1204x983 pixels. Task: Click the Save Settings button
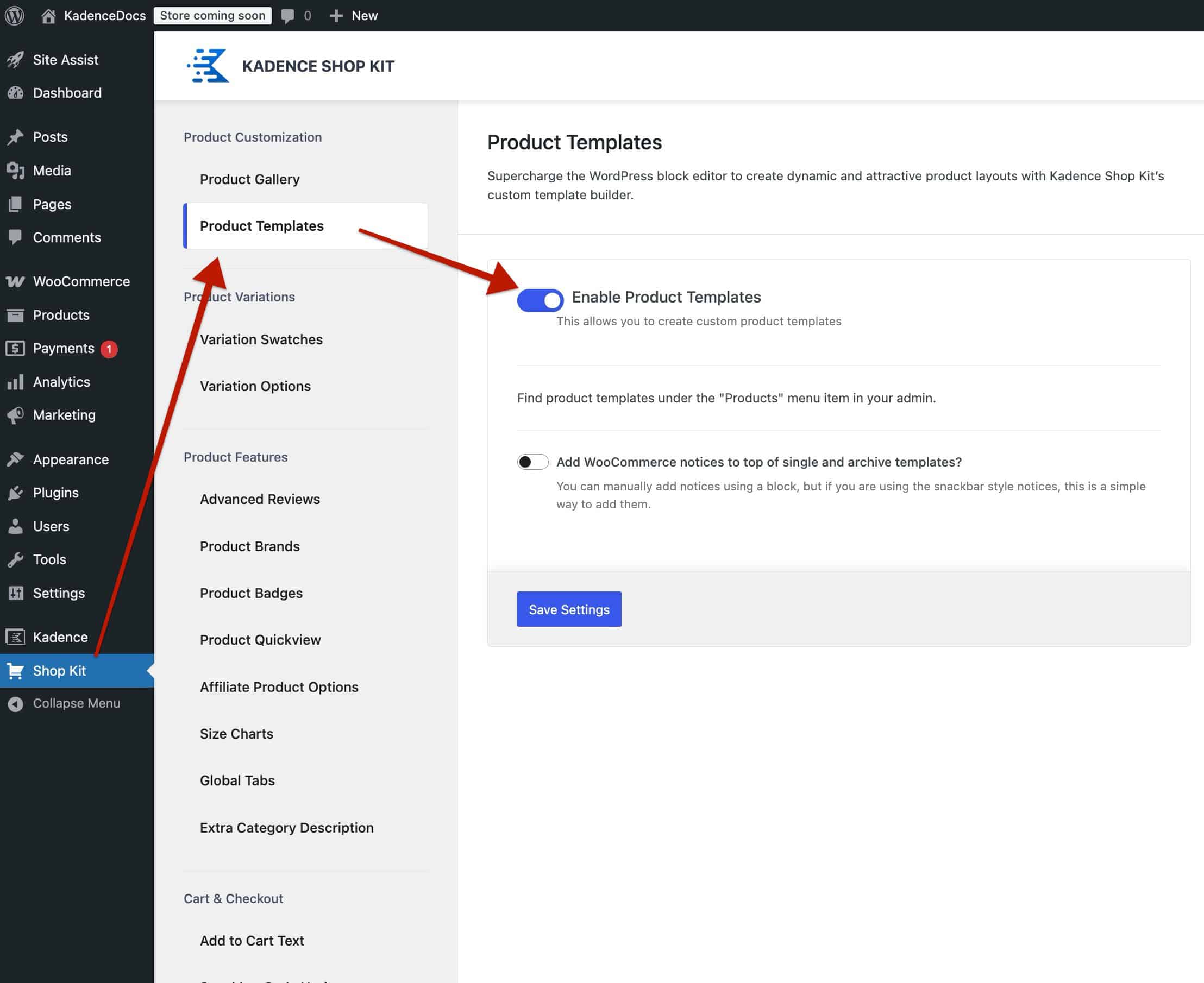click(569, 609)
